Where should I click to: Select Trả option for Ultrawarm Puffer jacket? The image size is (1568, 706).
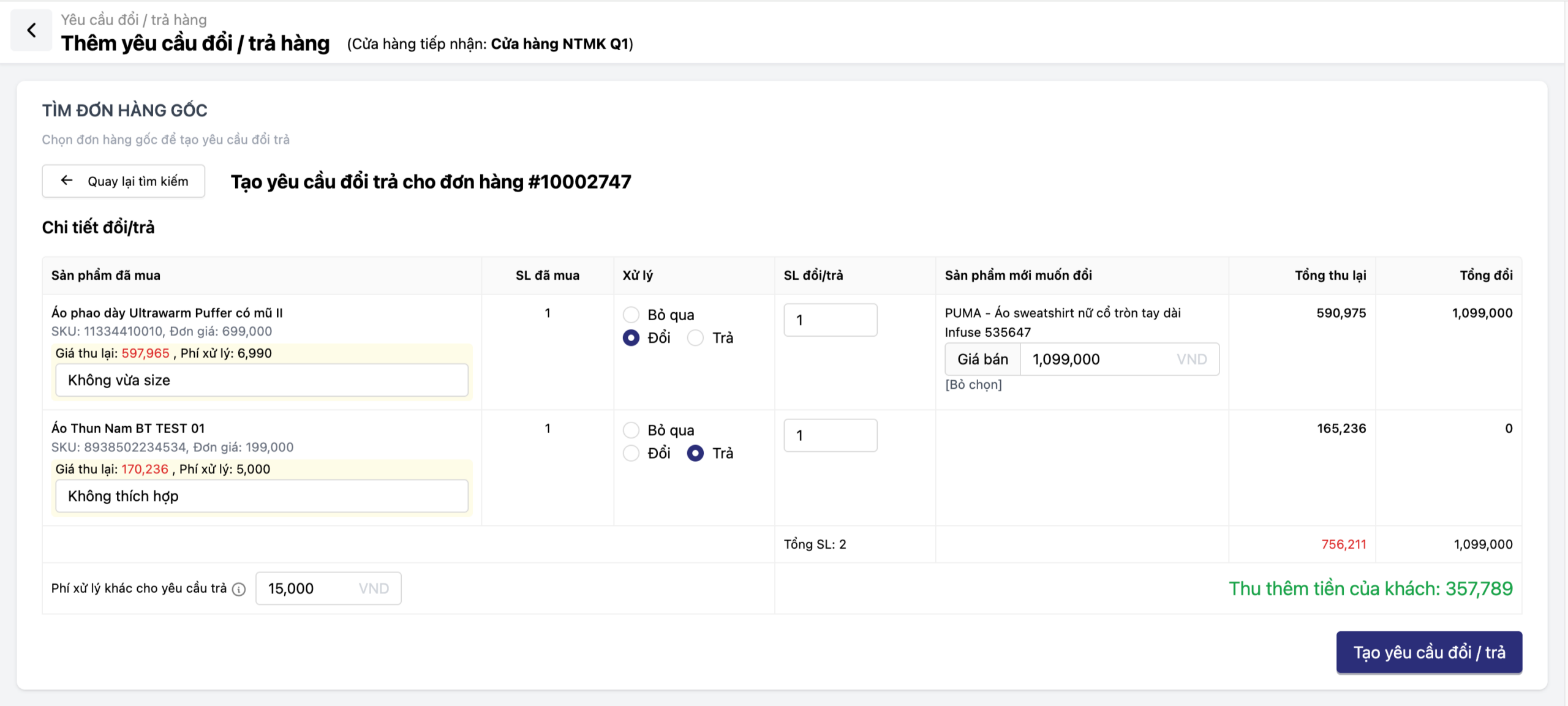point(695,338)
